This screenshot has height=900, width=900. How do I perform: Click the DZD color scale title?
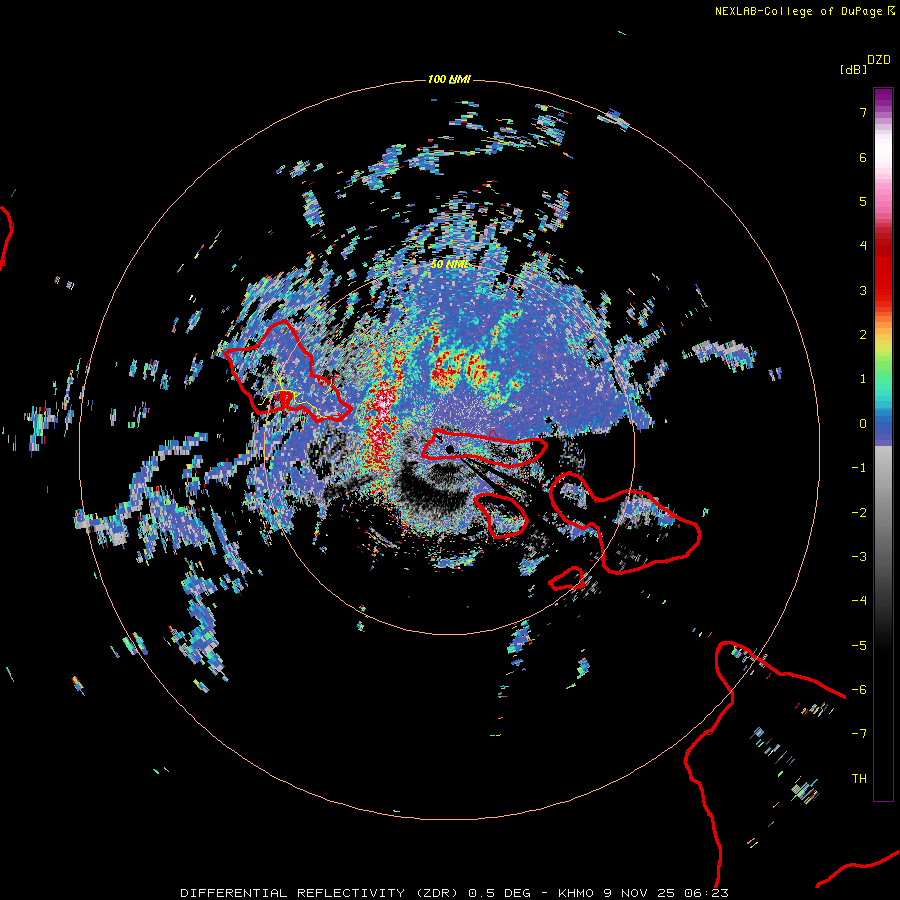click(879, 60)
